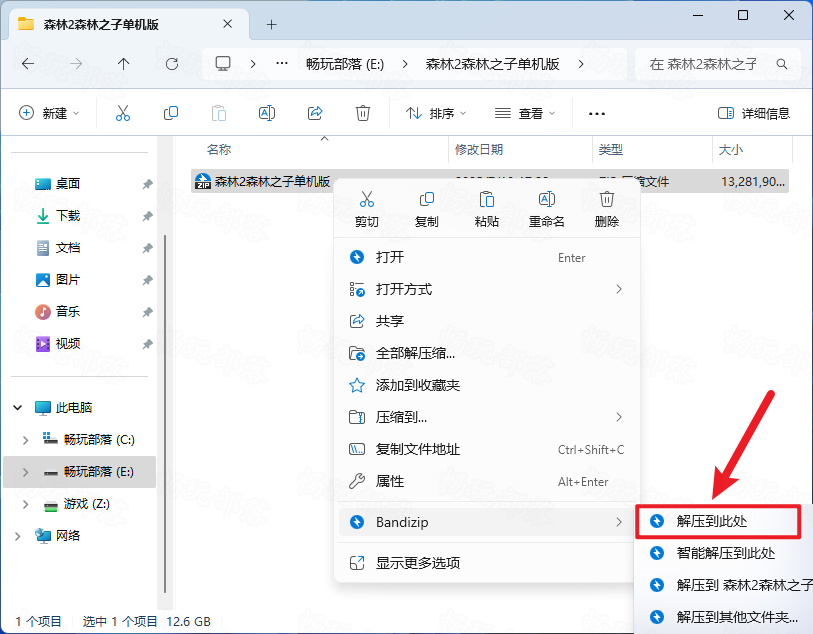Open the 查看 view dropdown
Image resolution: width=813 pixels, height=634 pixels.
[x=525, y=113]
